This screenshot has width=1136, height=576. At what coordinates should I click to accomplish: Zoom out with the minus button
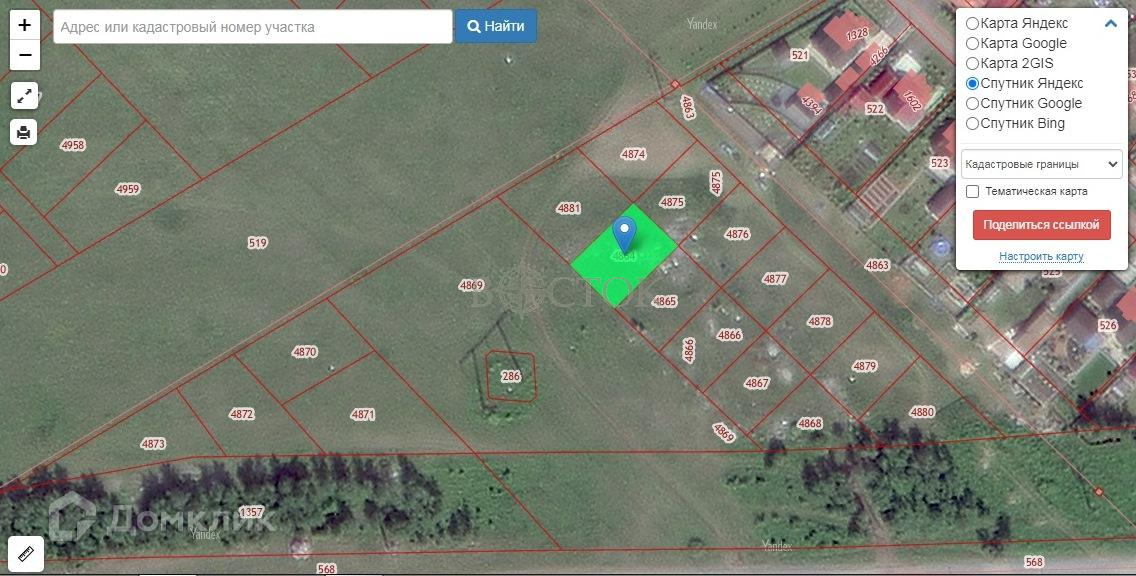25,55
